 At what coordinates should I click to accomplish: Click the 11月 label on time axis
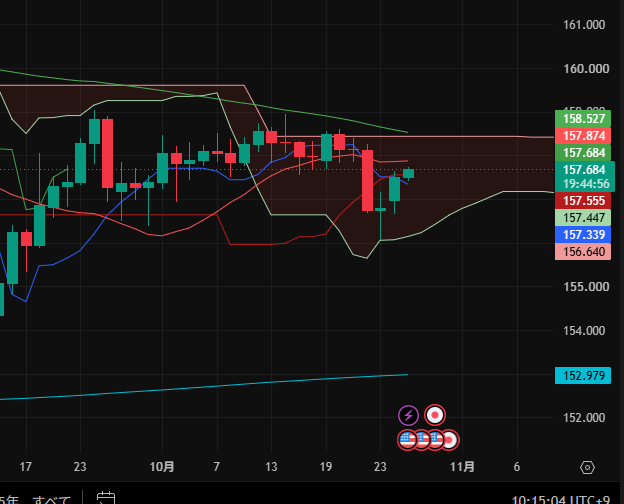click(462, 467)
